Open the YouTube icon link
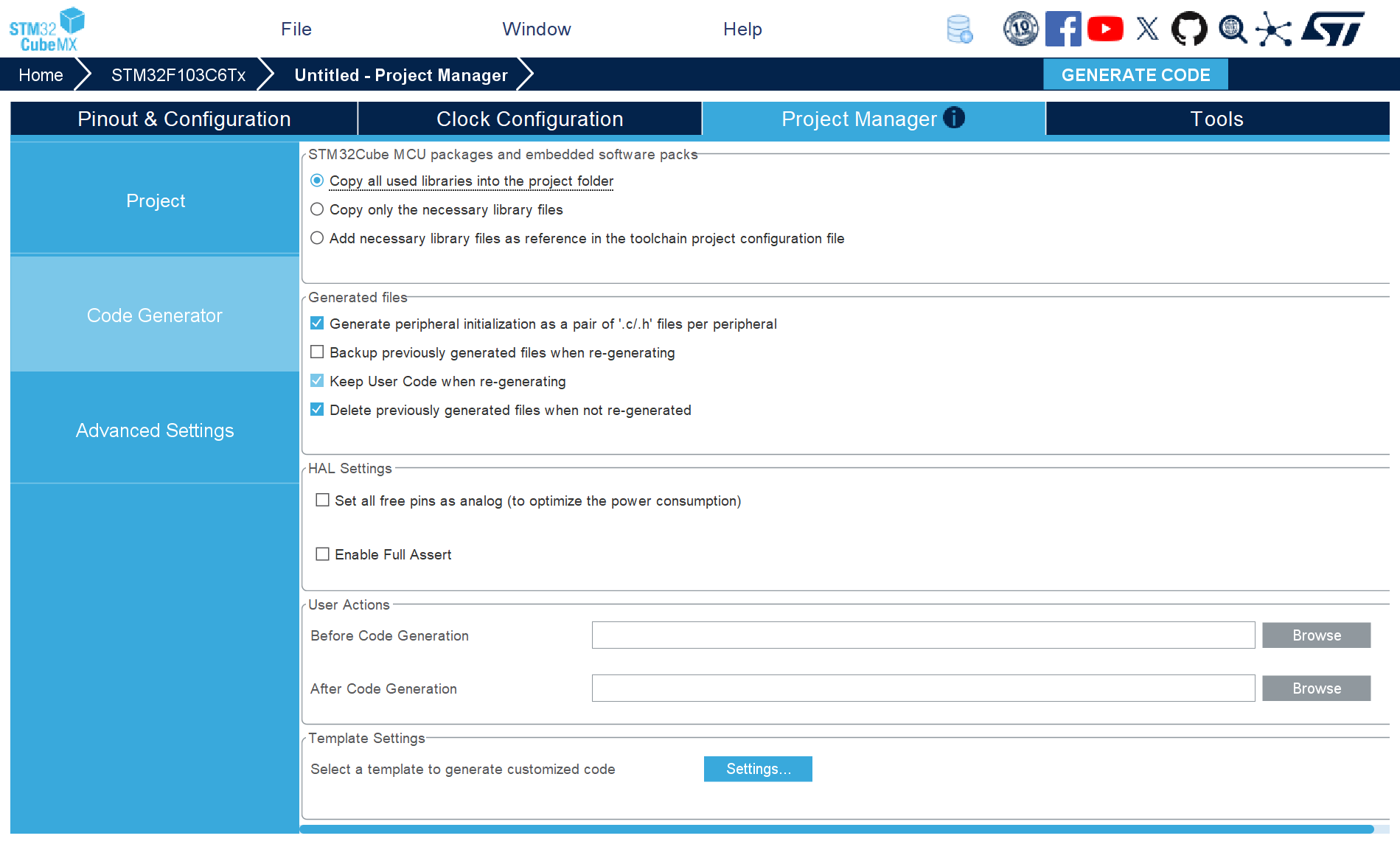1400x844 pixels. tap(1105, 29)
